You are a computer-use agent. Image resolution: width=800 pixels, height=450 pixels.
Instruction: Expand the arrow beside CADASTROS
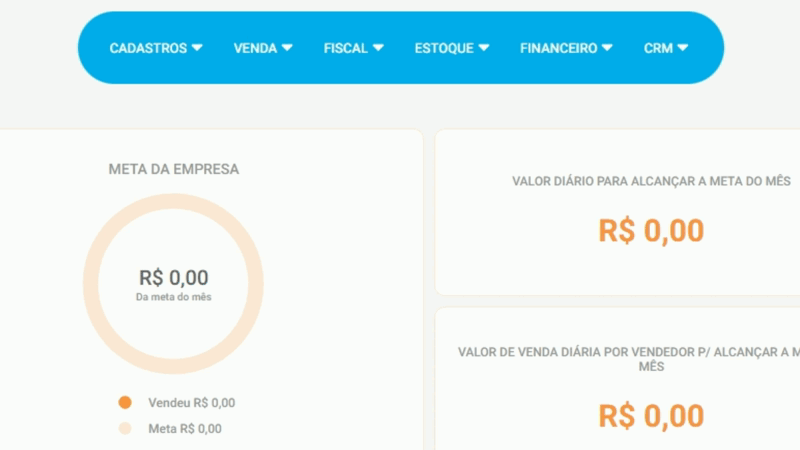point(197,47)
